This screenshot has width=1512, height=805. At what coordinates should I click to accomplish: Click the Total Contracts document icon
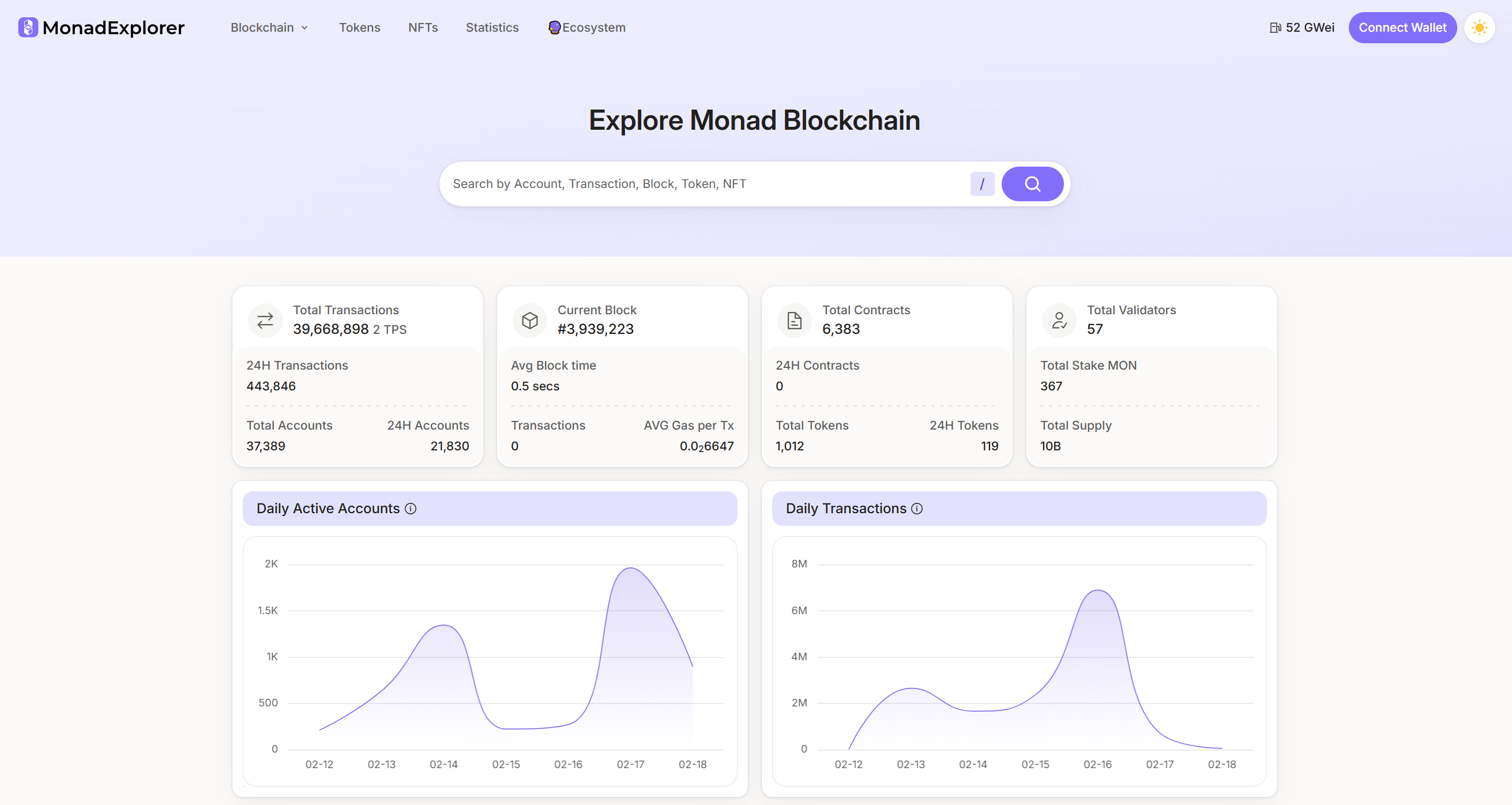pyautogui.click(x=794, y=321)
